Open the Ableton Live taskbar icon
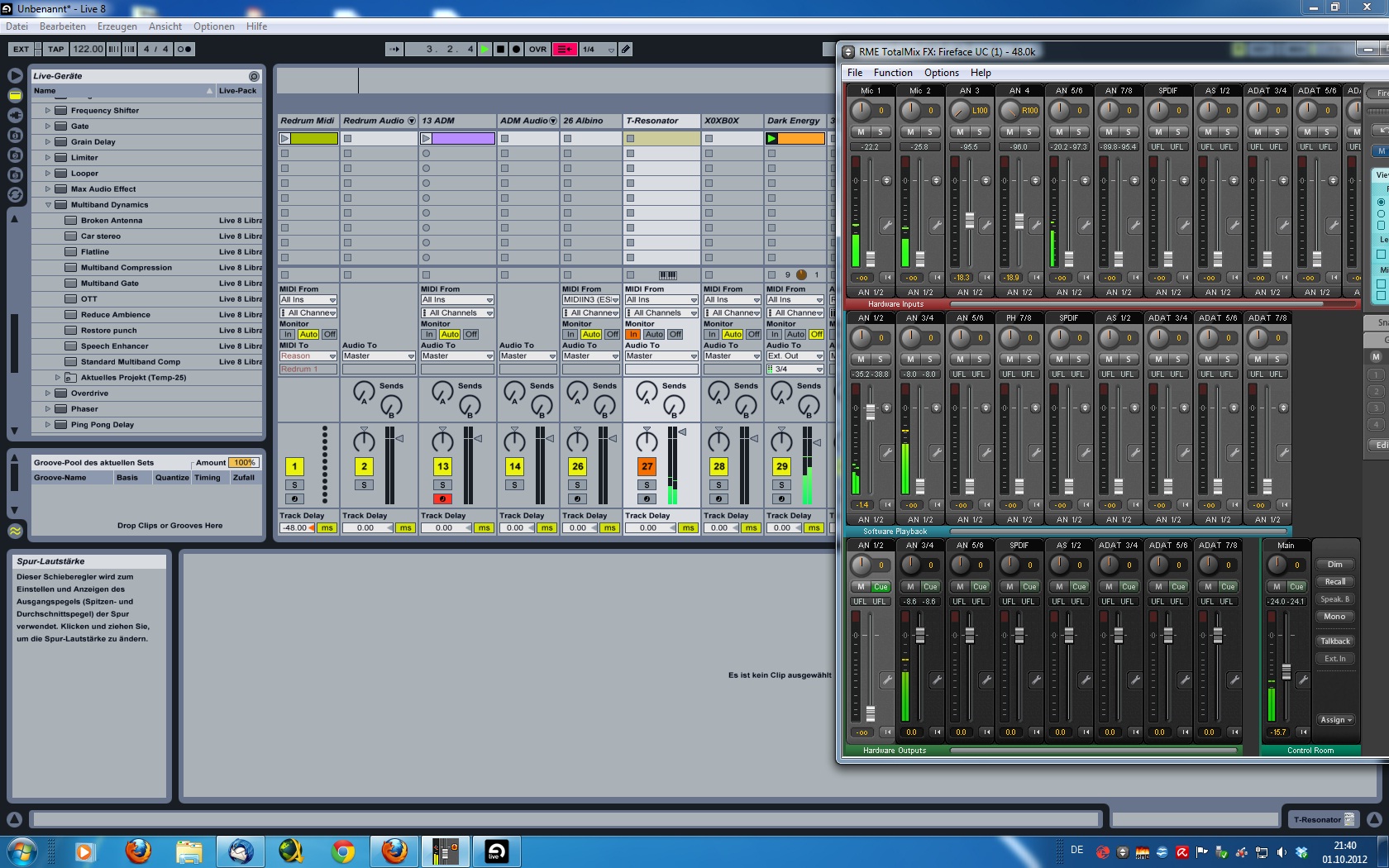Viewport: 1389px width, 868px height. click(x=496, y=851)
